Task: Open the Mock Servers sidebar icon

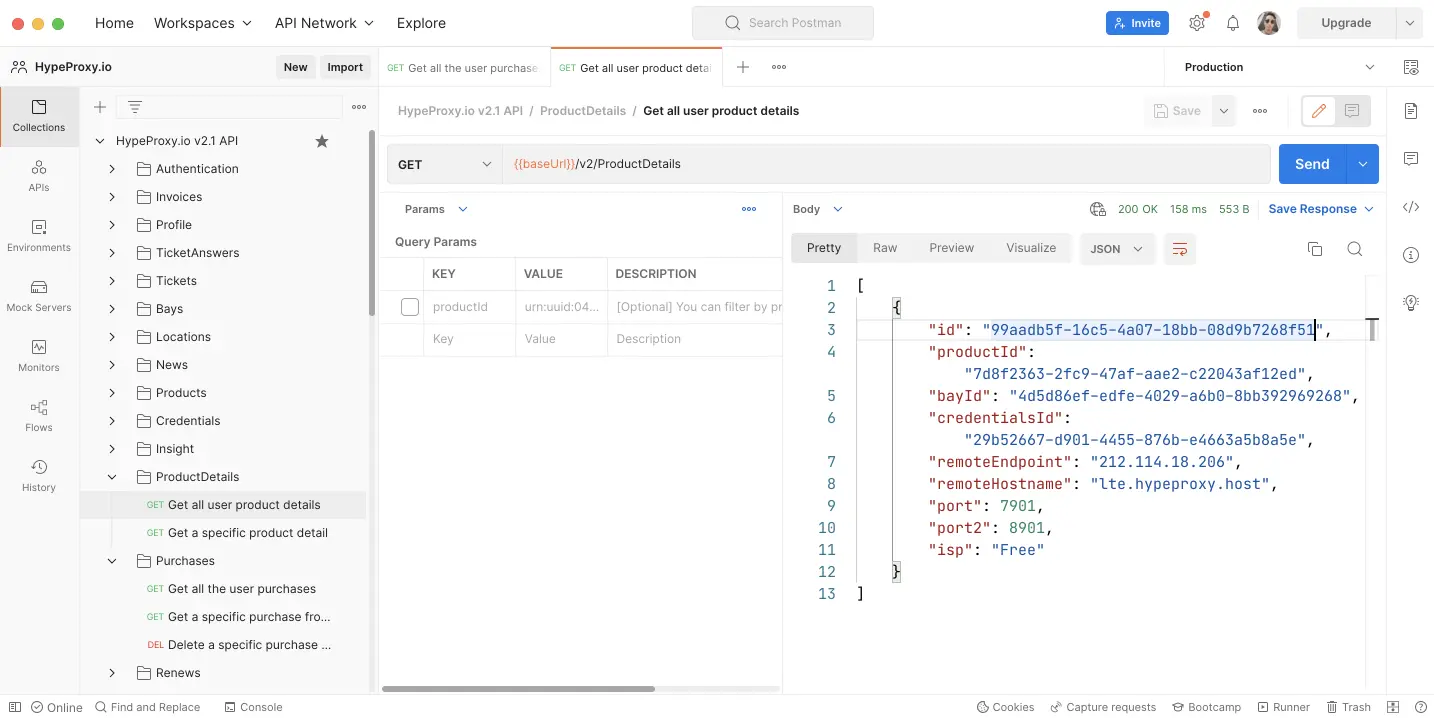Action: click(x=39, y=295)
